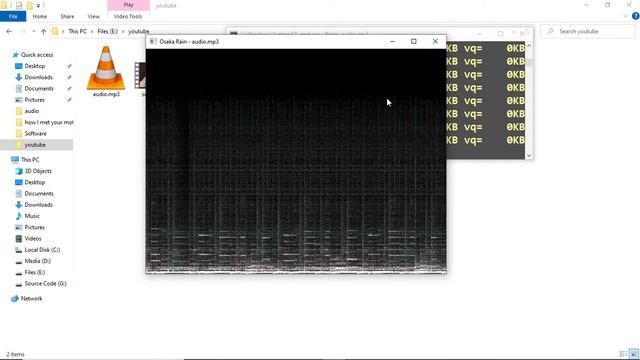This screenshot has width=640, height=360.
Task: Expand chevron after 'This PC' breadcrumb
Action: 92,31
